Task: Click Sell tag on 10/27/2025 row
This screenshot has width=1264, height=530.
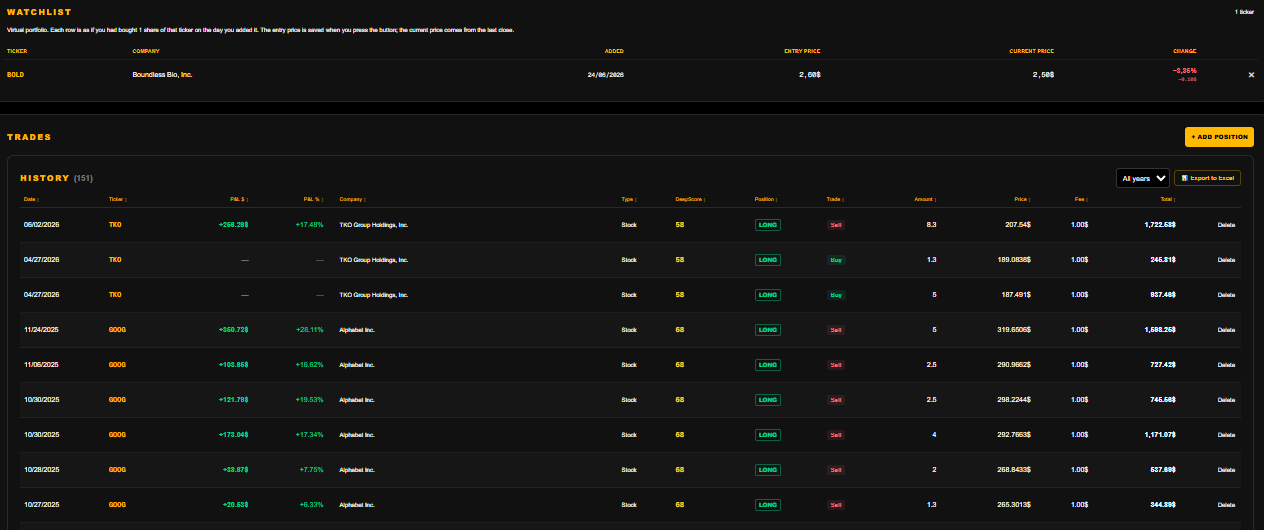Action: coord(836,505)
